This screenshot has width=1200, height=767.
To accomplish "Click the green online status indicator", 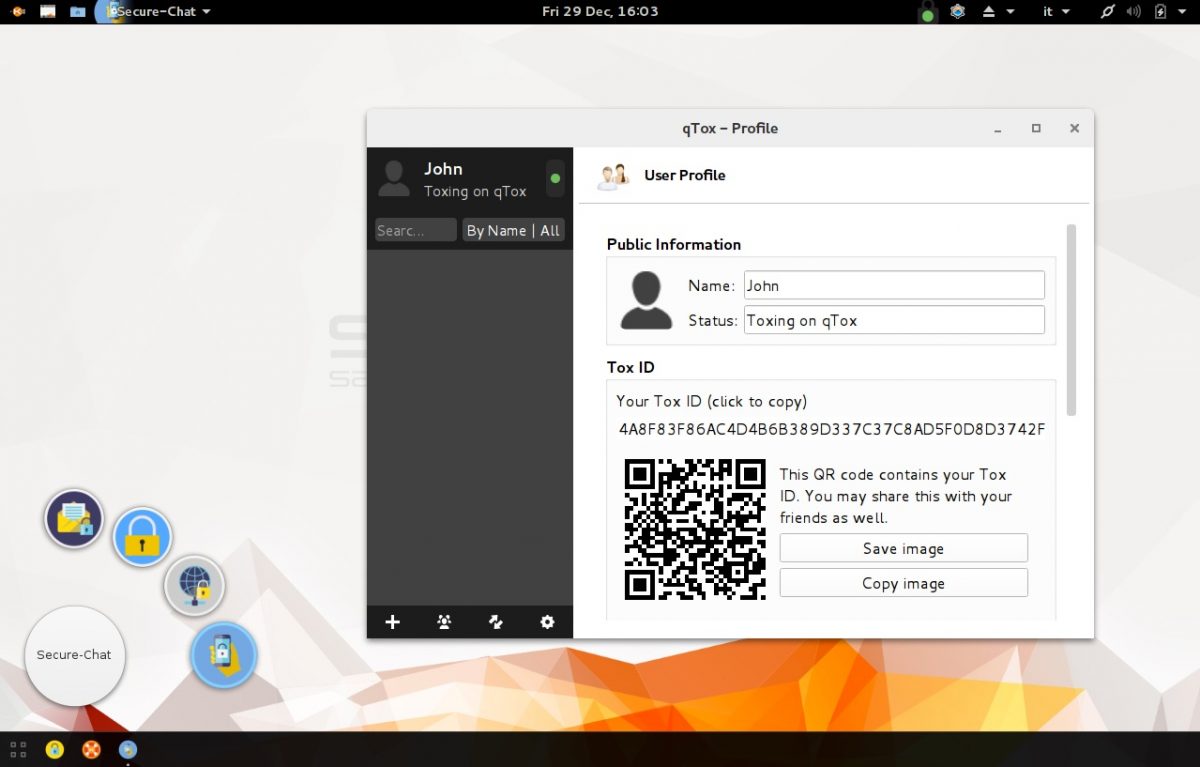I will click(x=555, y=179).
